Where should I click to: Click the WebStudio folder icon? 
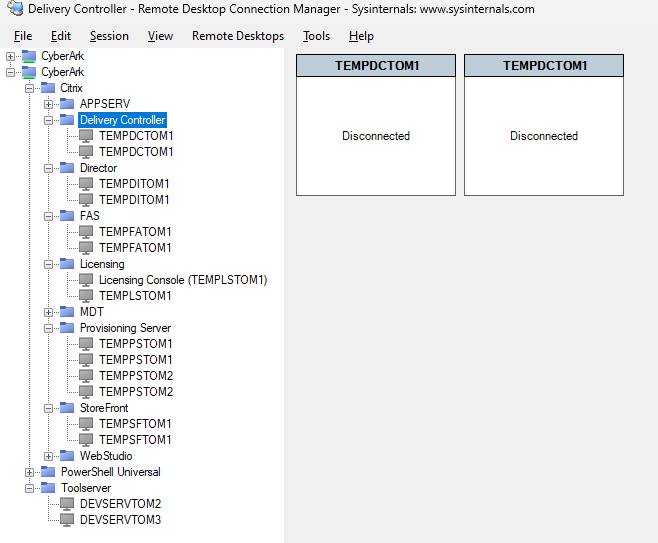point(67,456)
